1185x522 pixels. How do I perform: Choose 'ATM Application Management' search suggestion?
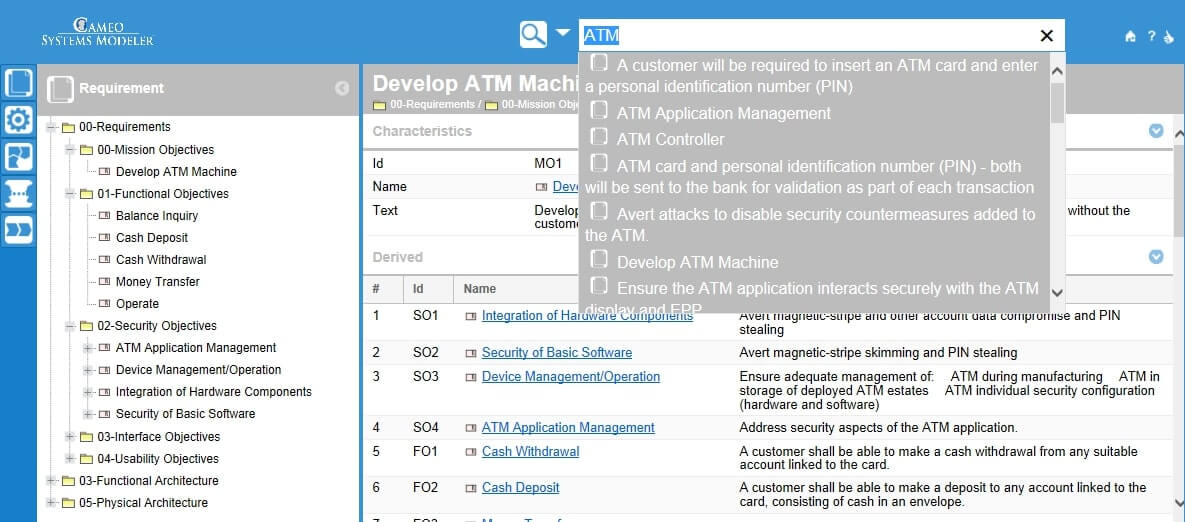click(x=723, y=113)
